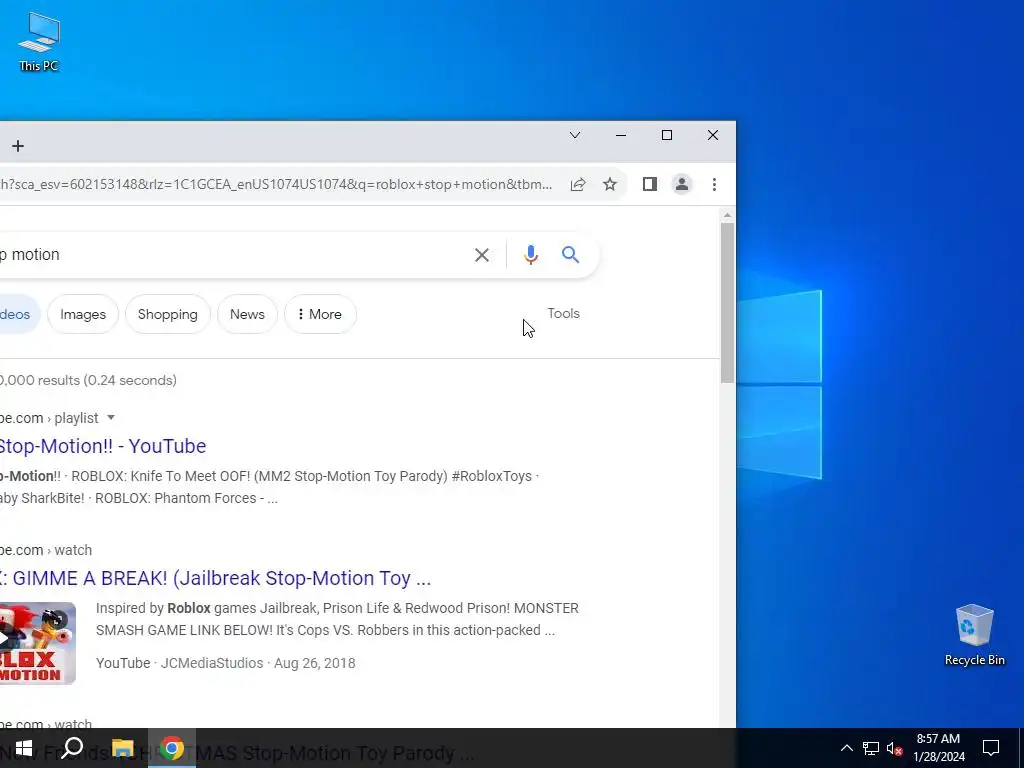This screenshot has width=1024, height=768.
Task: Open File Explorer from taskbar
Action: pos(122,748)
